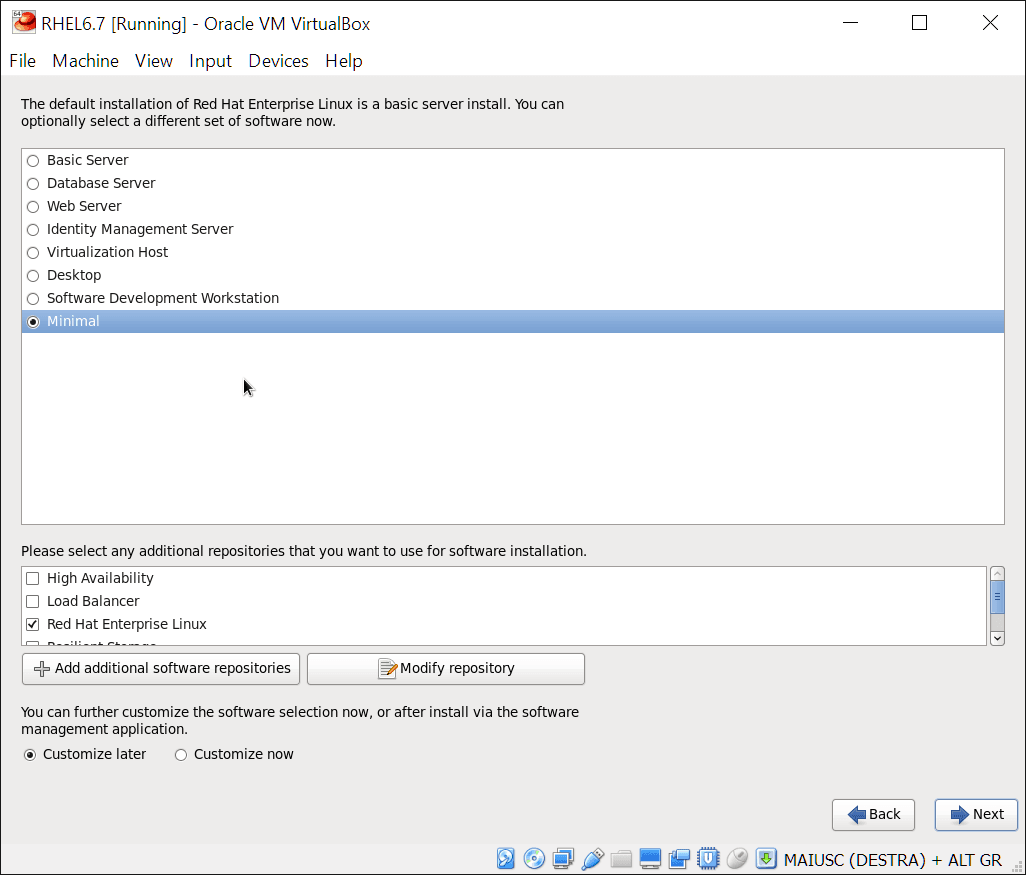Maximize the VirtualBox window

coord(919,23)
